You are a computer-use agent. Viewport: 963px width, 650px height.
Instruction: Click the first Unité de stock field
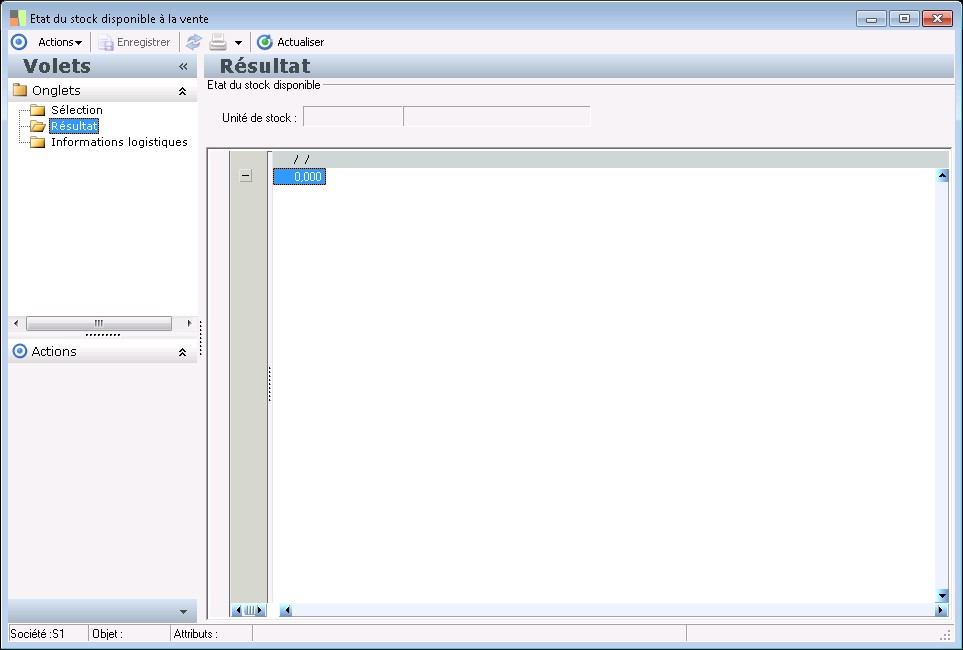353,116
